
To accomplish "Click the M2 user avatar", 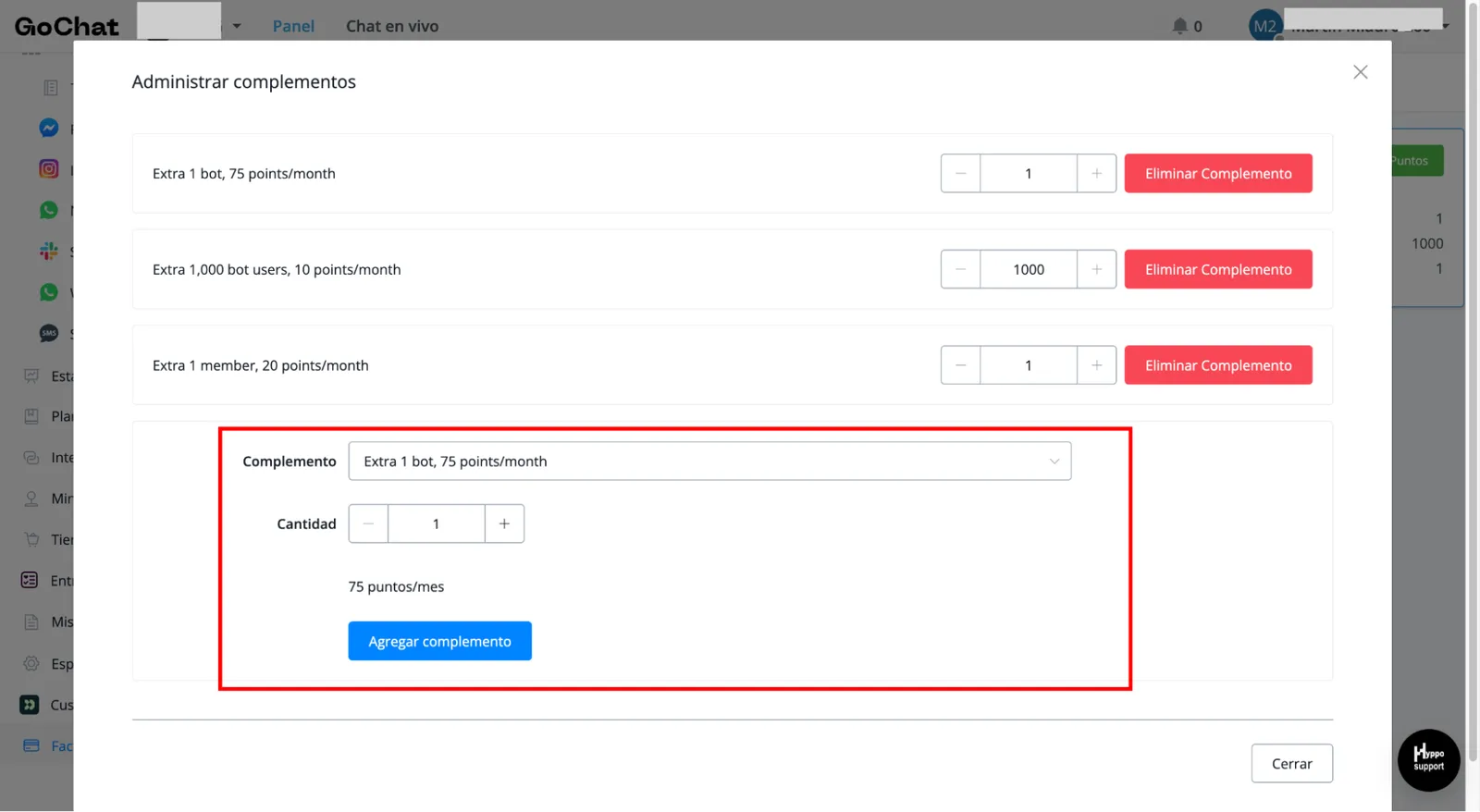I will [1264, 26].
